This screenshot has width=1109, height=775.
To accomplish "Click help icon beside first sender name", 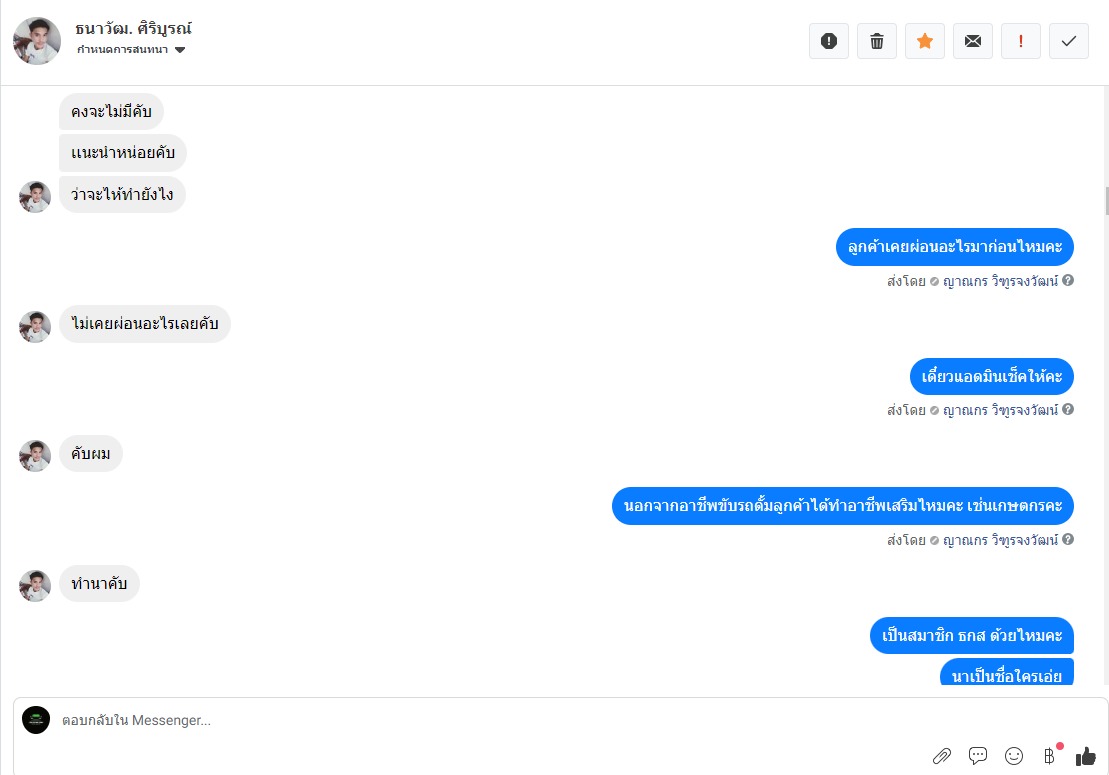I will point(1068,281).
